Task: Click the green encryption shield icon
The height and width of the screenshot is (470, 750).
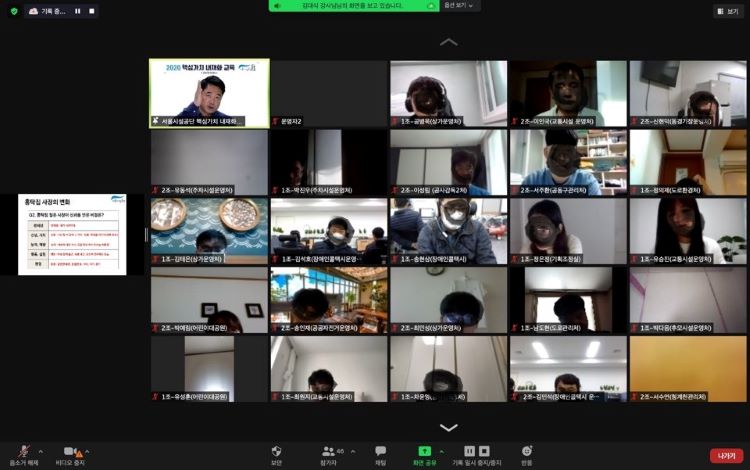Action: 13,11
